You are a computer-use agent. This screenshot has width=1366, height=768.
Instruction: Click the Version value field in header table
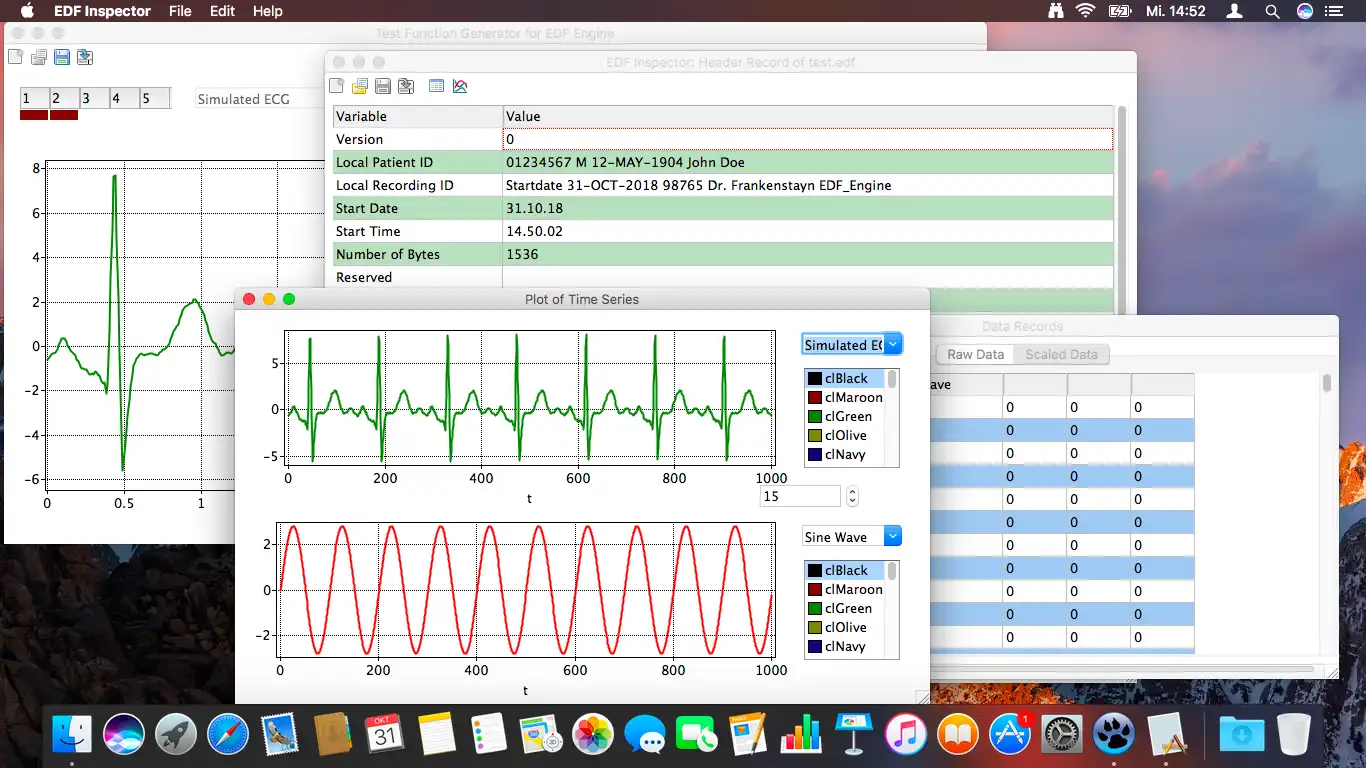(807, 139)
